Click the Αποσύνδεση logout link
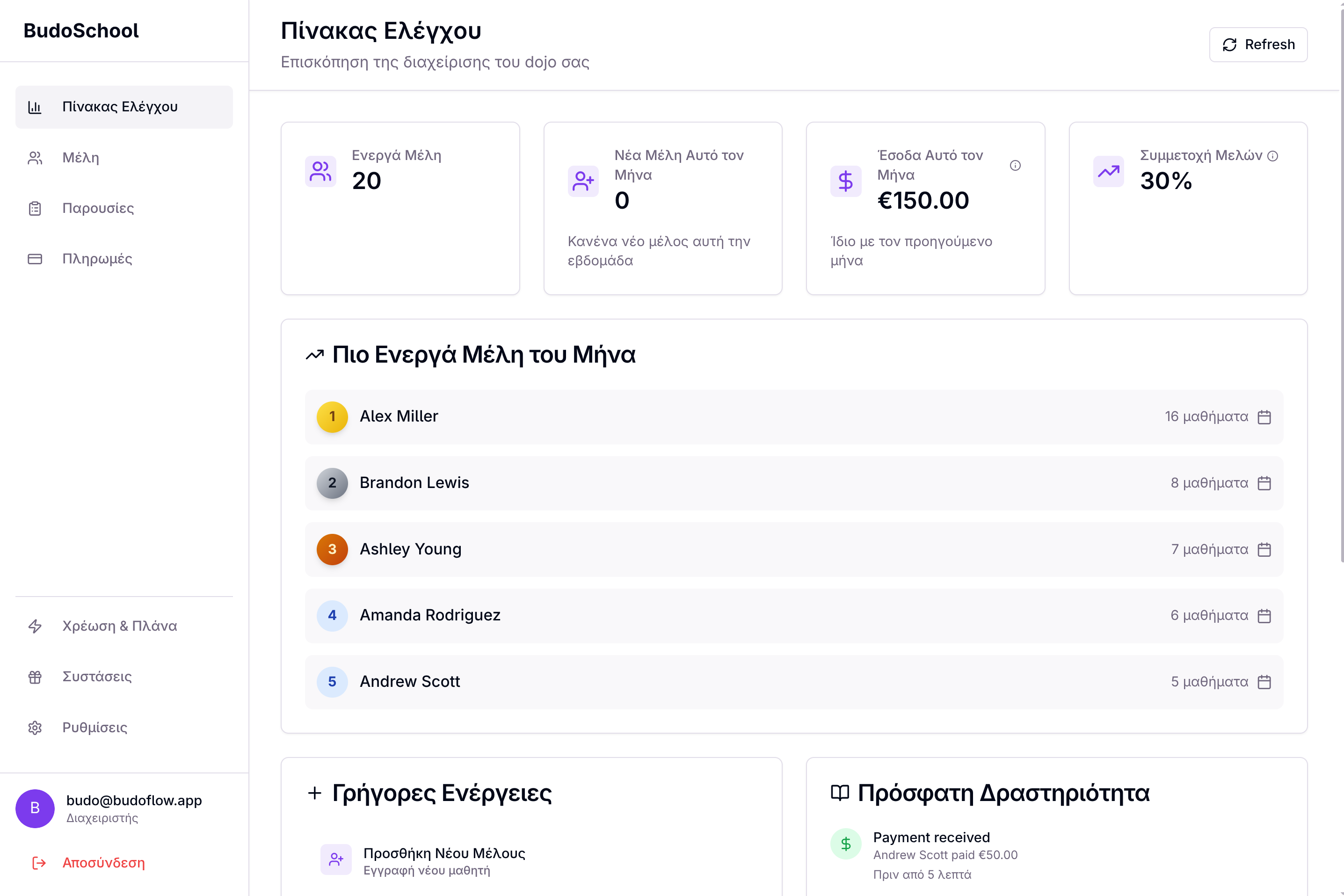Image resolution: width=1344 pixels, height=896 pixels. (103, 863)
